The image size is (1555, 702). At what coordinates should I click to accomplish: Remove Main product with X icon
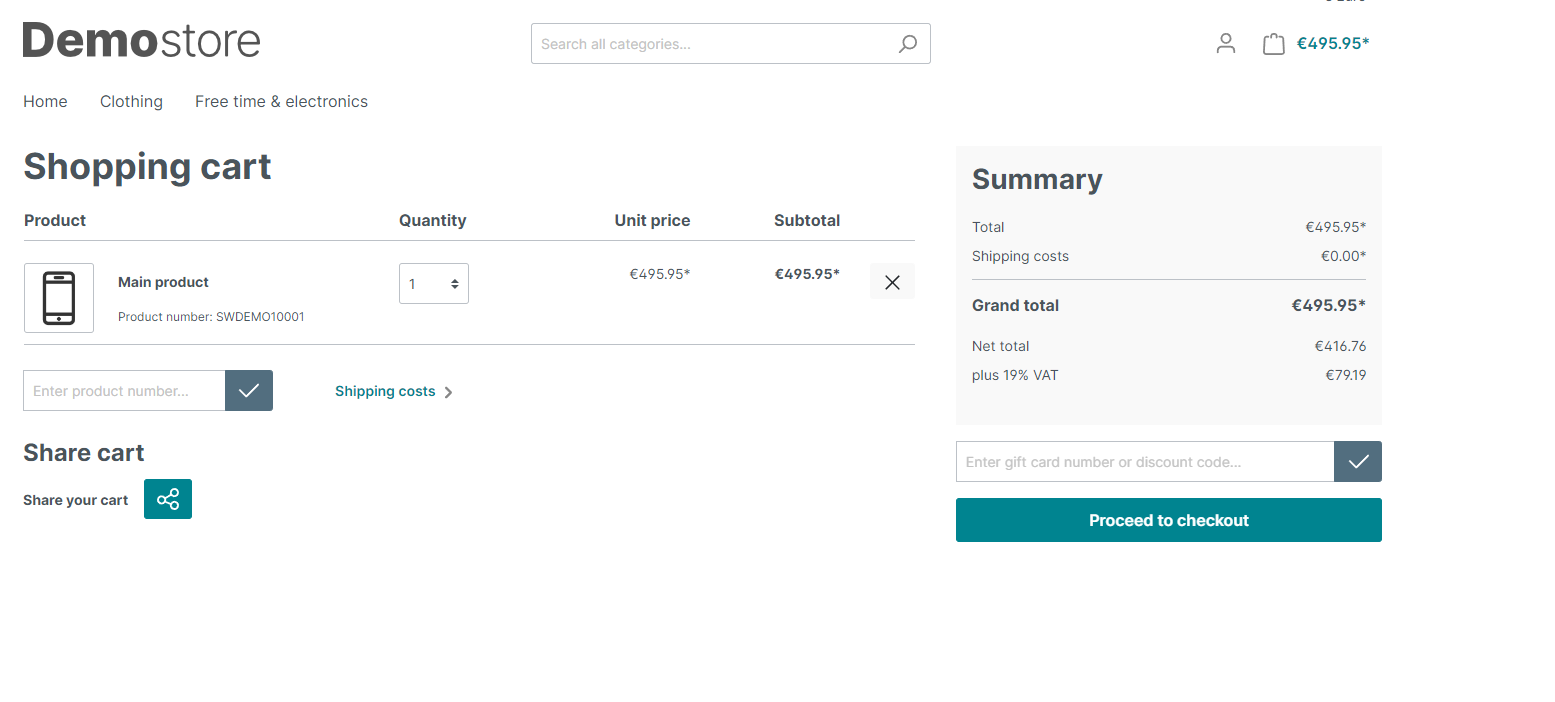(892, 282)
